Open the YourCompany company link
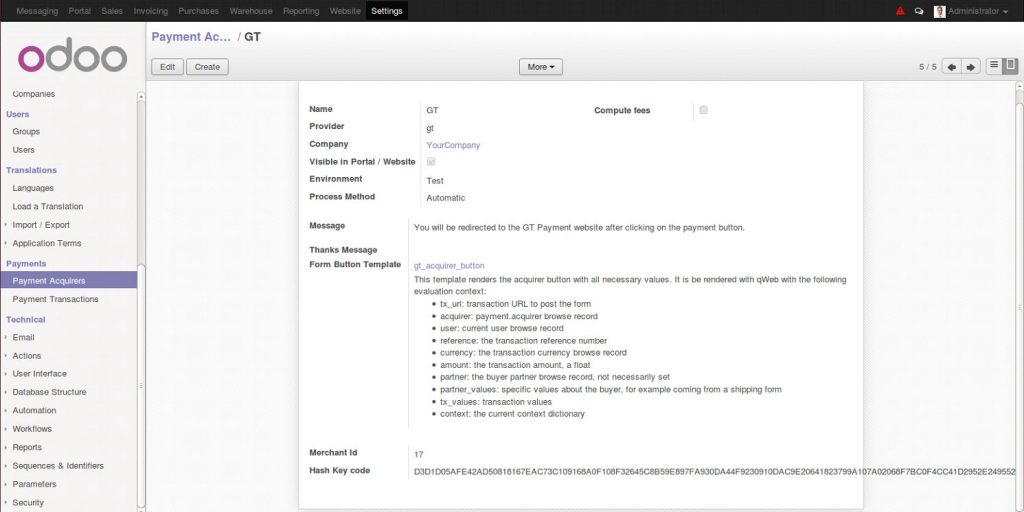The image size is (1024, 512). tap(453, 145)
